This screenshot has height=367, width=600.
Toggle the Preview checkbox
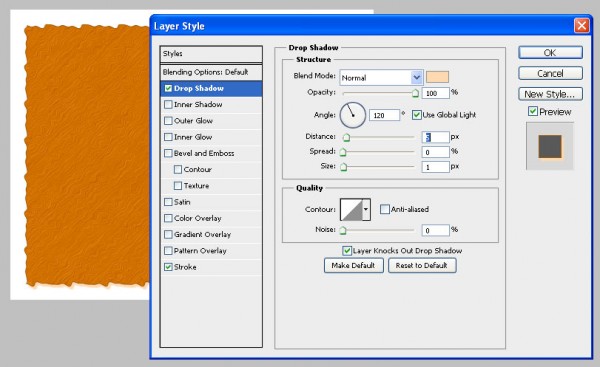click(533, 111)
